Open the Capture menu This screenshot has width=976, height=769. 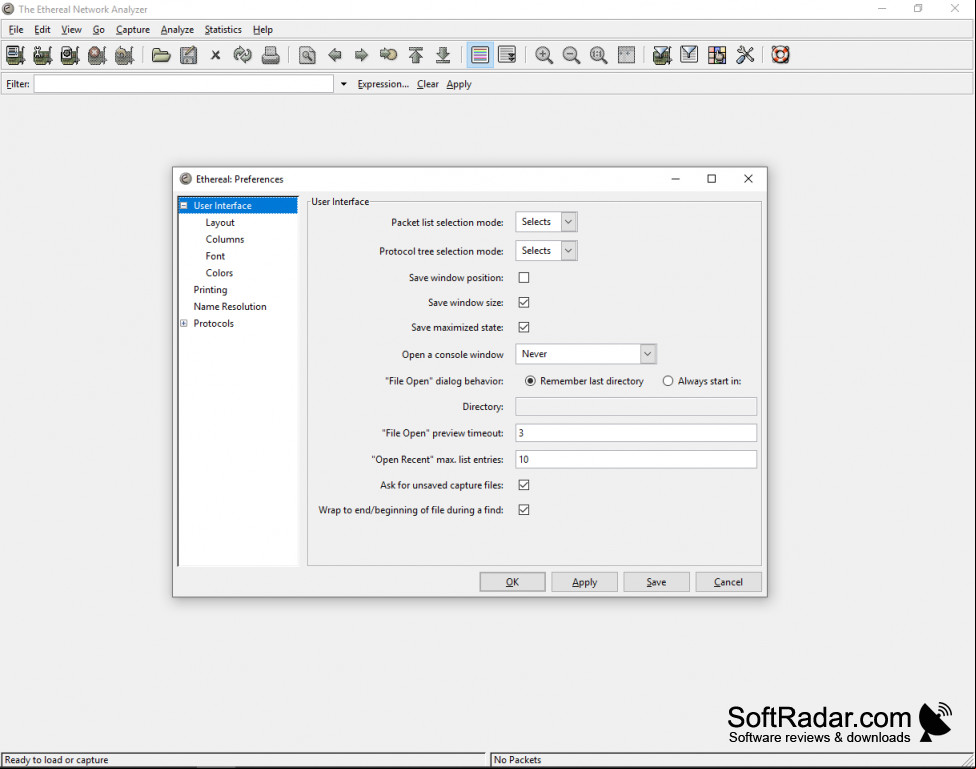(x=133, y=30)
